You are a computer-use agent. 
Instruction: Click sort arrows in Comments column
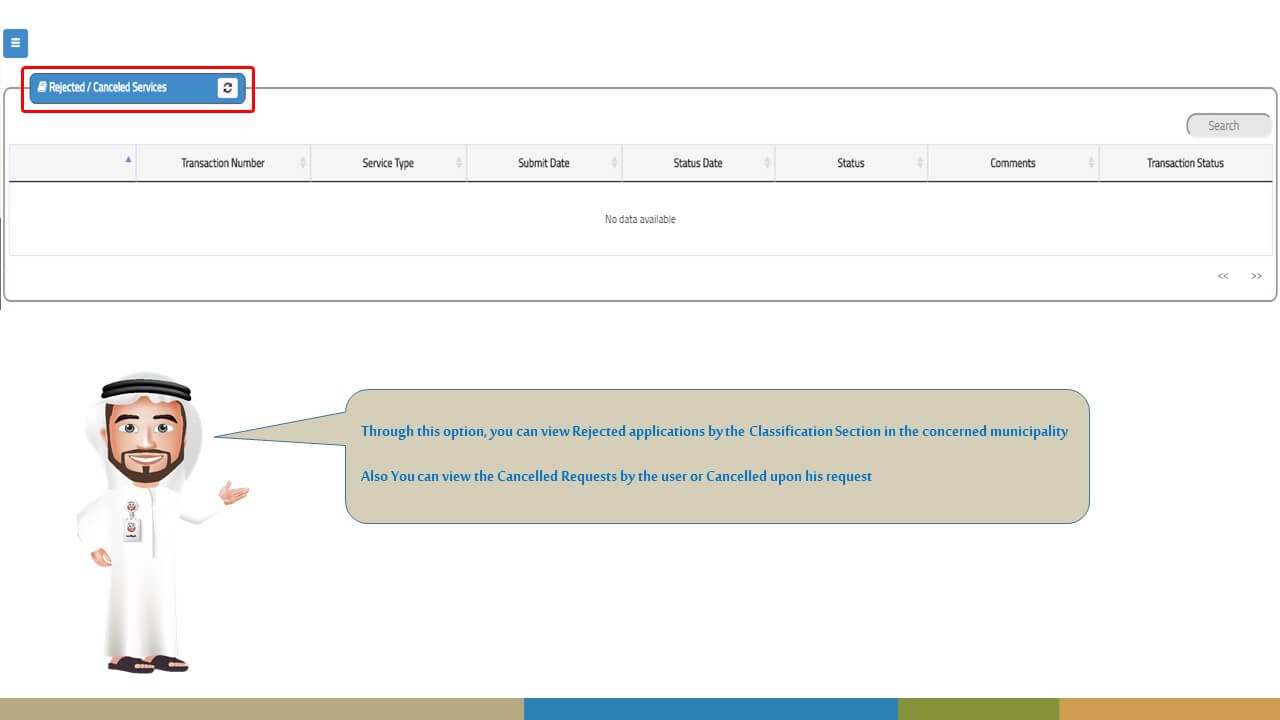click(1091, 163)
